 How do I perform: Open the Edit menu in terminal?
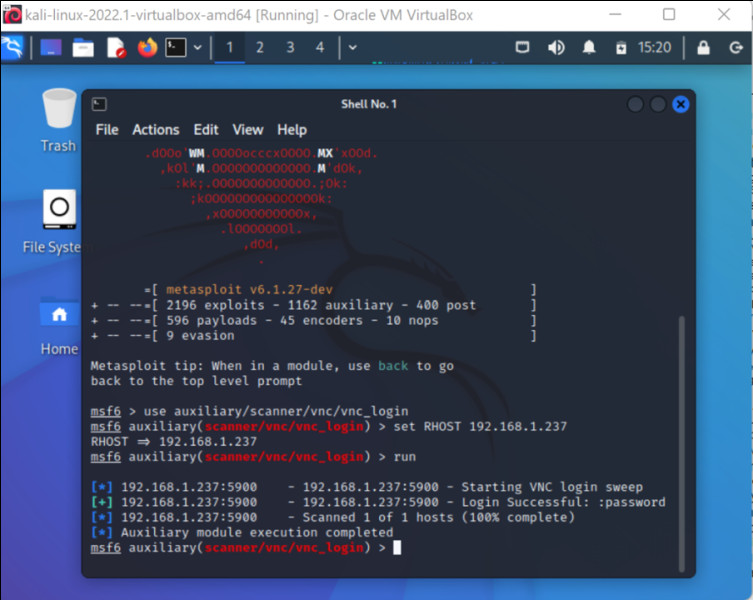click(206, 130)
